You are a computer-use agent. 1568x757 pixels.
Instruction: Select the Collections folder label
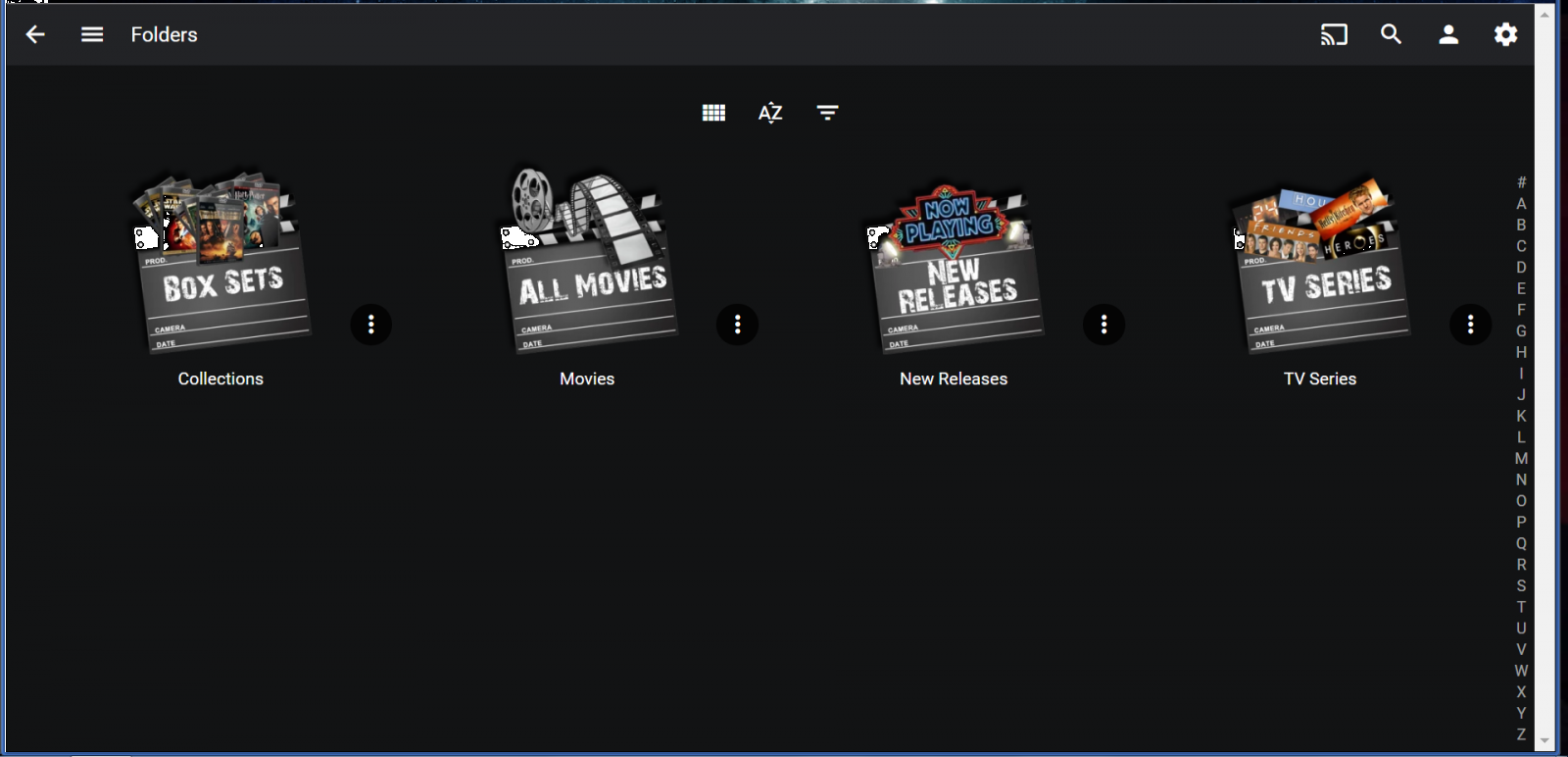tap(220, 379)
